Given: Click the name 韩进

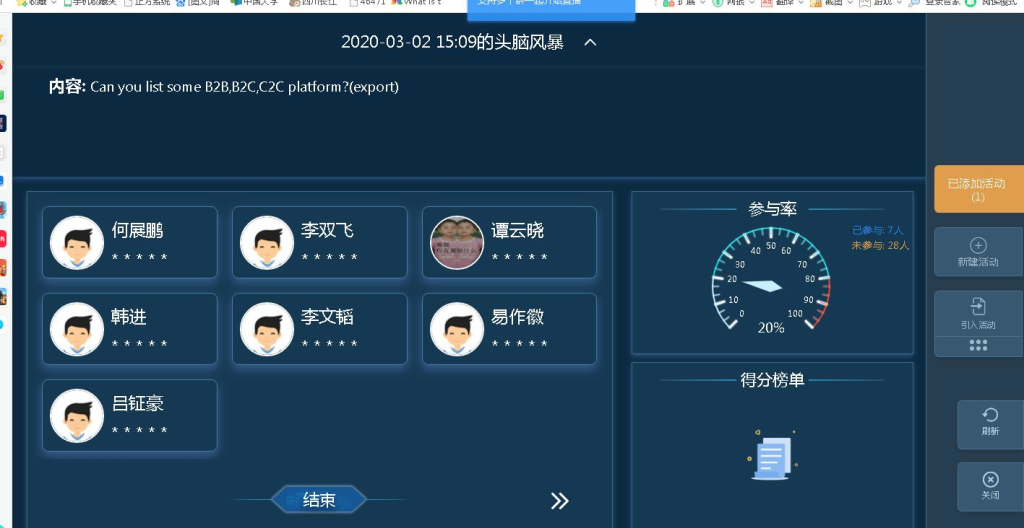Looking at the screenshot, I should pos(129,318).
